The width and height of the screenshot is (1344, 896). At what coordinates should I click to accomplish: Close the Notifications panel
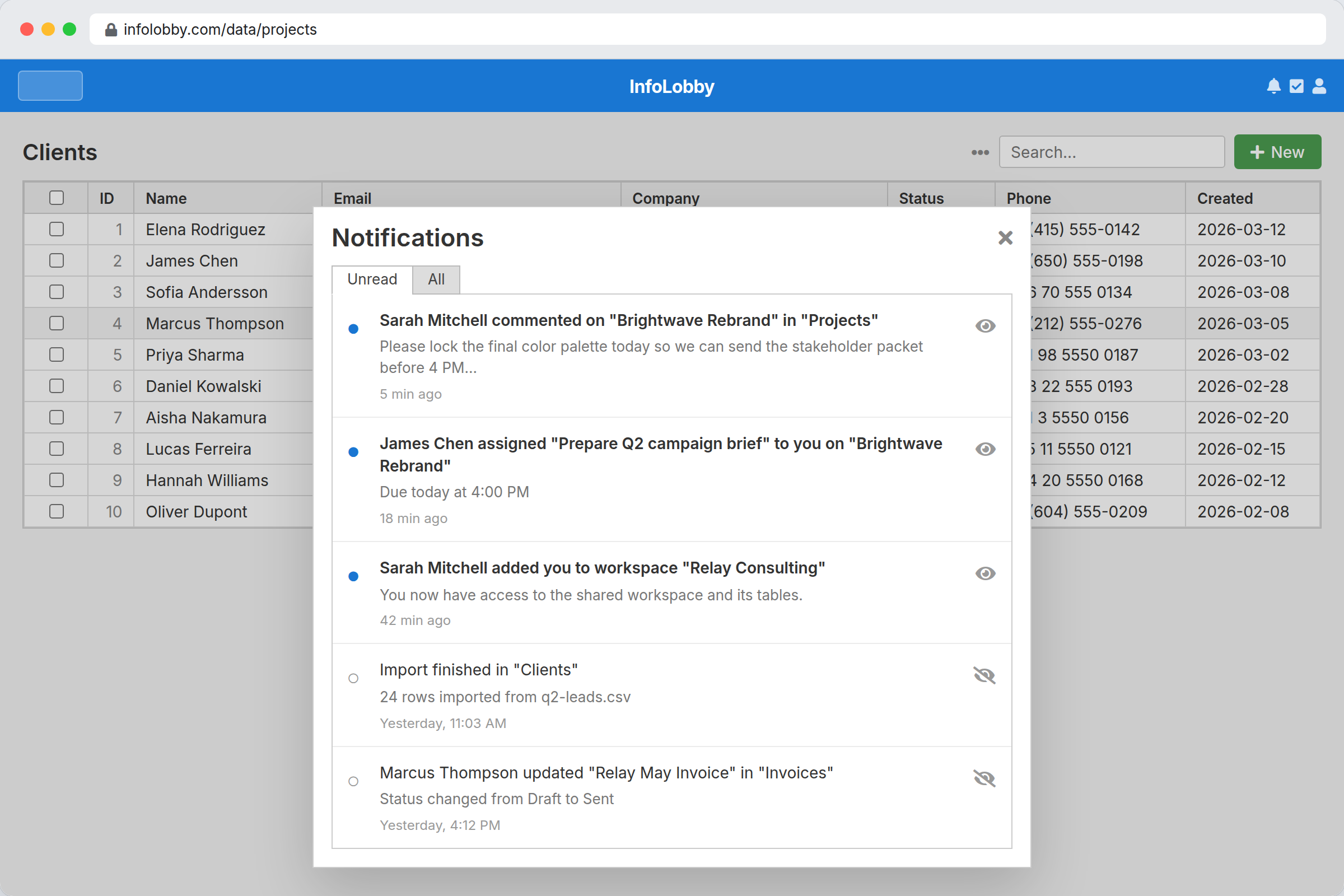coord(1005,237)
